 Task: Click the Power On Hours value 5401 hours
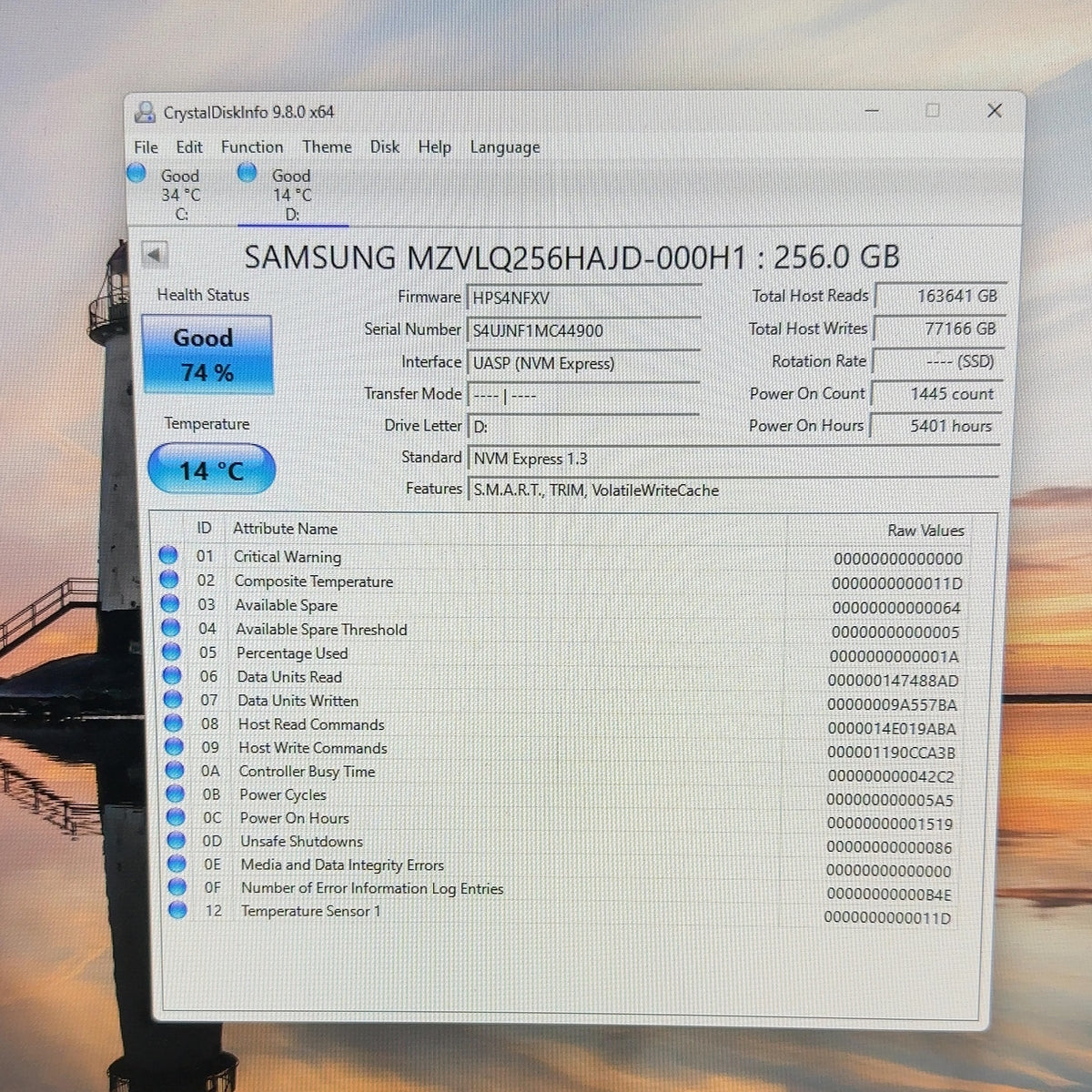tap(935, 426)
